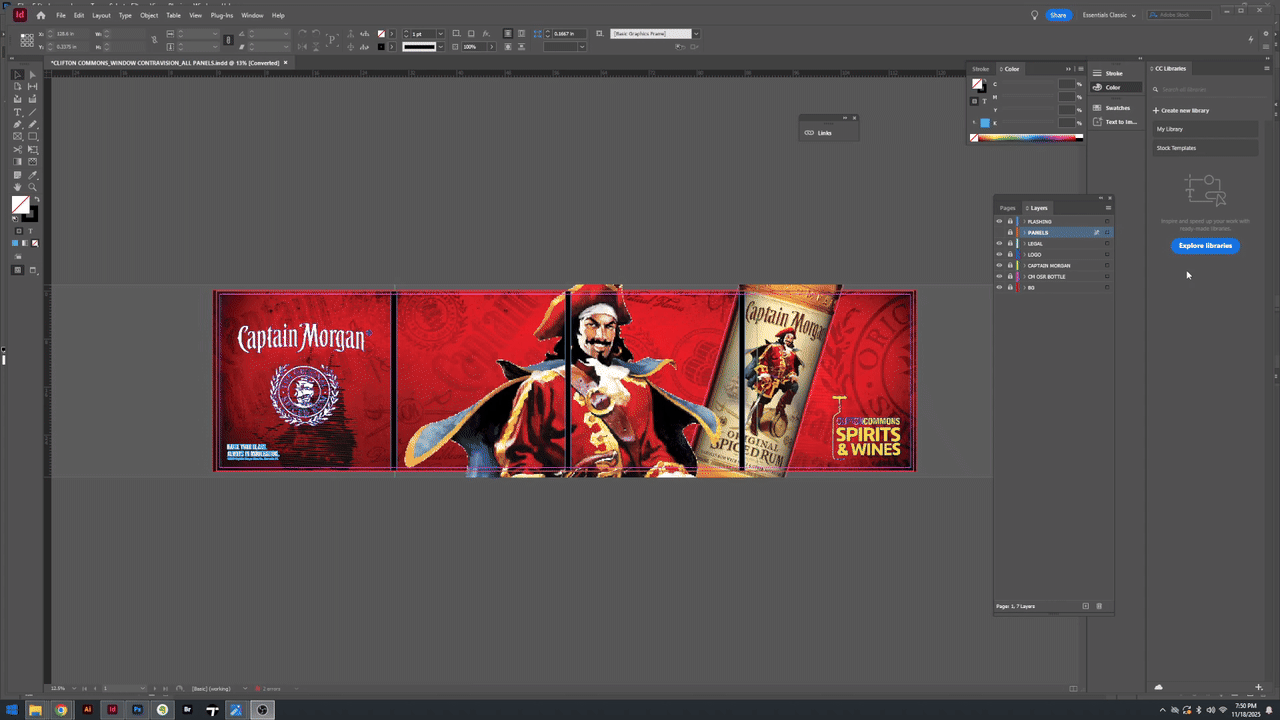Toggle visibility of BG layer
The height and width of the screenshot is (720, 1280).
pos(999,287)
